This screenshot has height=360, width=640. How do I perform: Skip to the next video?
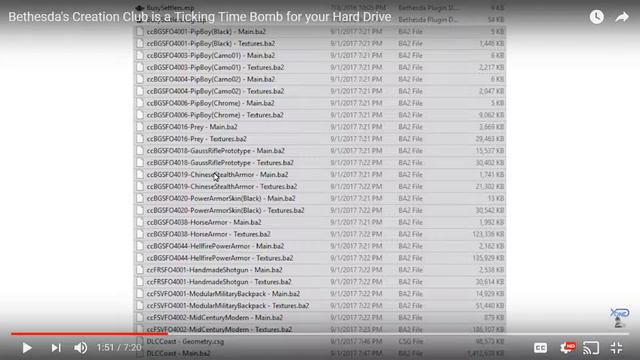[56, 348]
